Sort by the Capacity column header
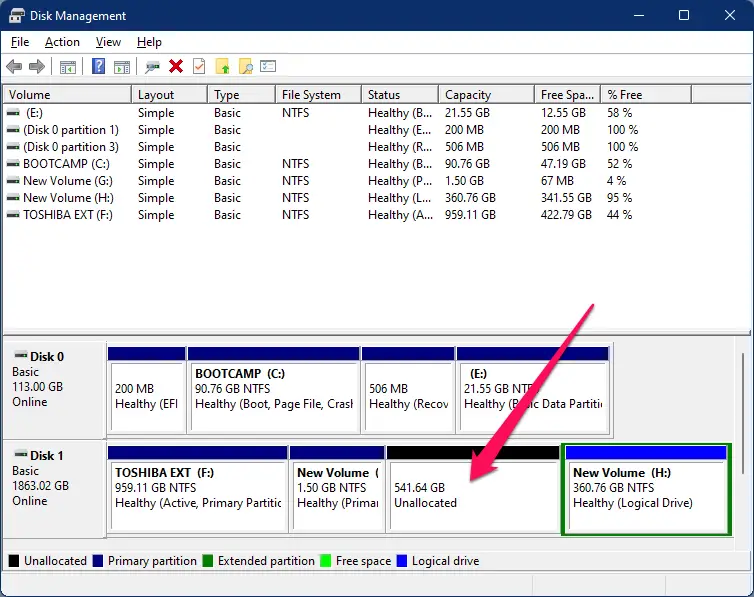 point(468,95)
